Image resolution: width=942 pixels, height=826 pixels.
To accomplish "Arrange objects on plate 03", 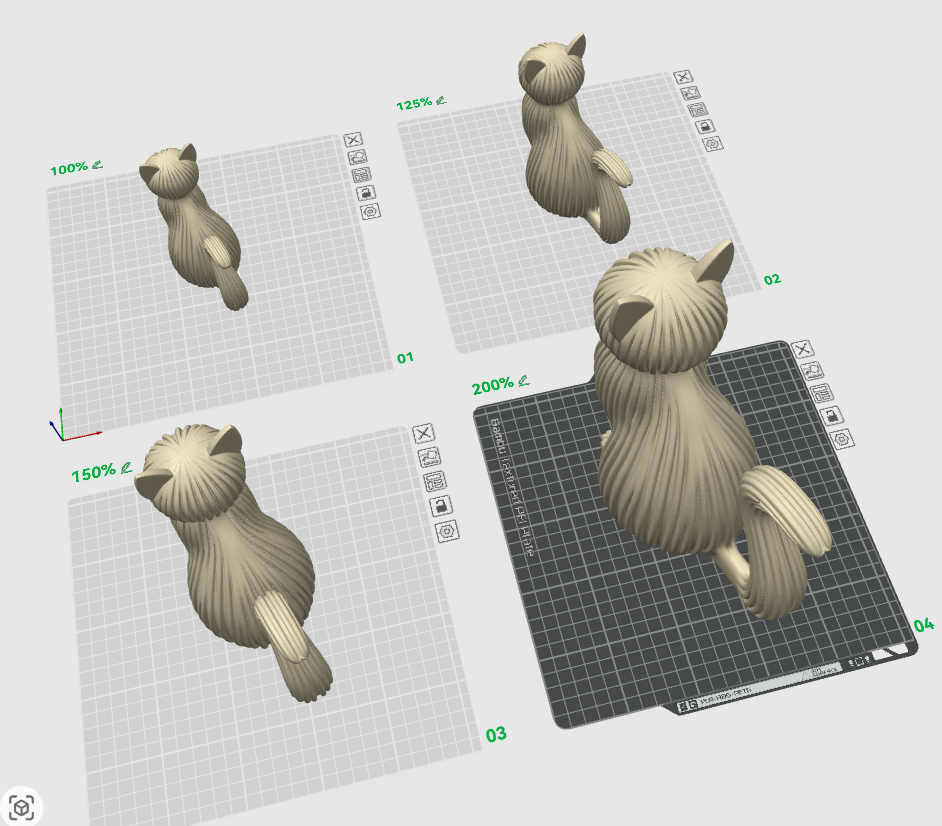I will [x=435, y=481].
